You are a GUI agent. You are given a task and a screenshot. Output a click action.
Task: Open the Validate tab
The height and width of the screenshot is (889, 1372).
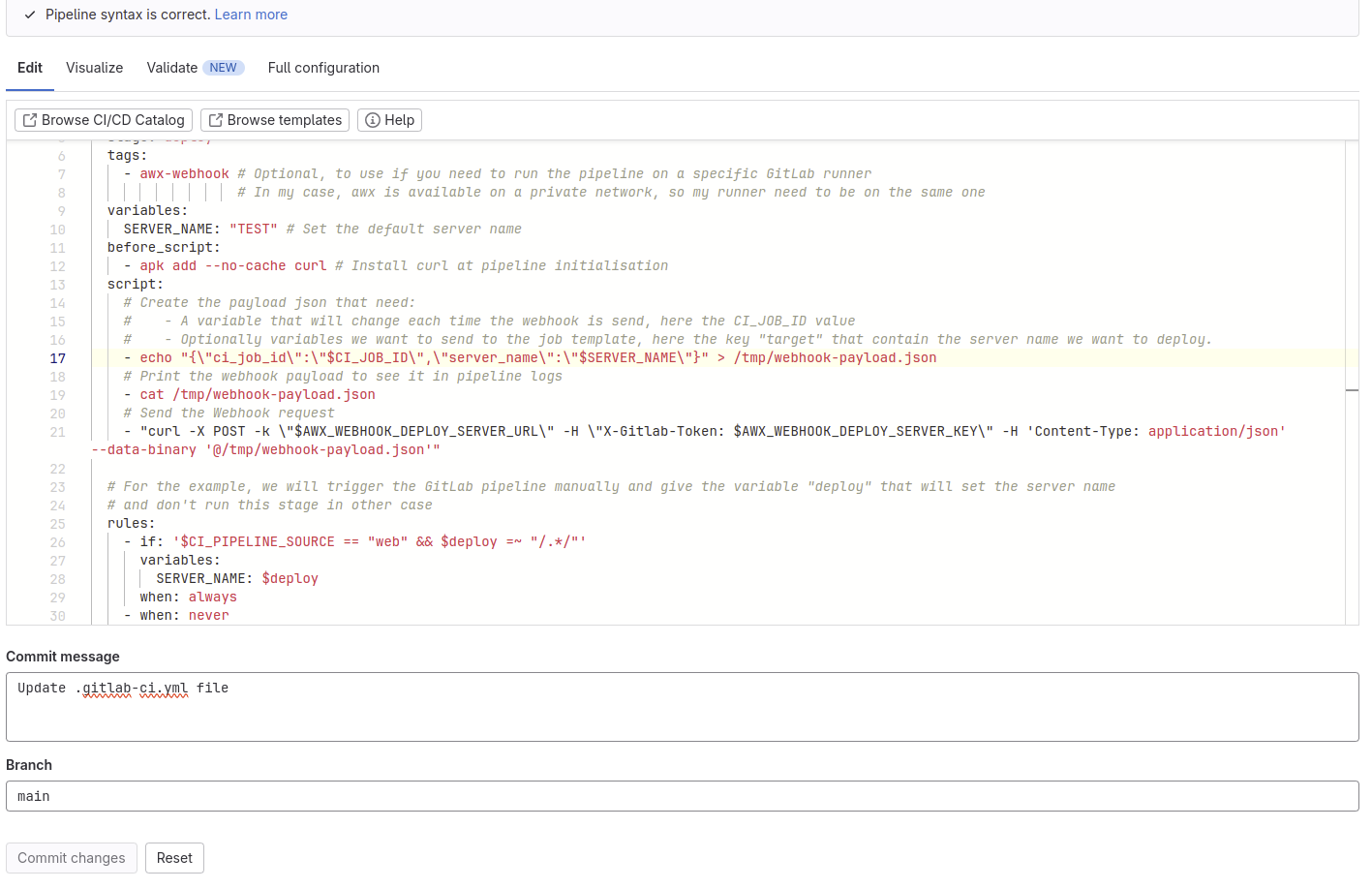[x=172, y=68]
